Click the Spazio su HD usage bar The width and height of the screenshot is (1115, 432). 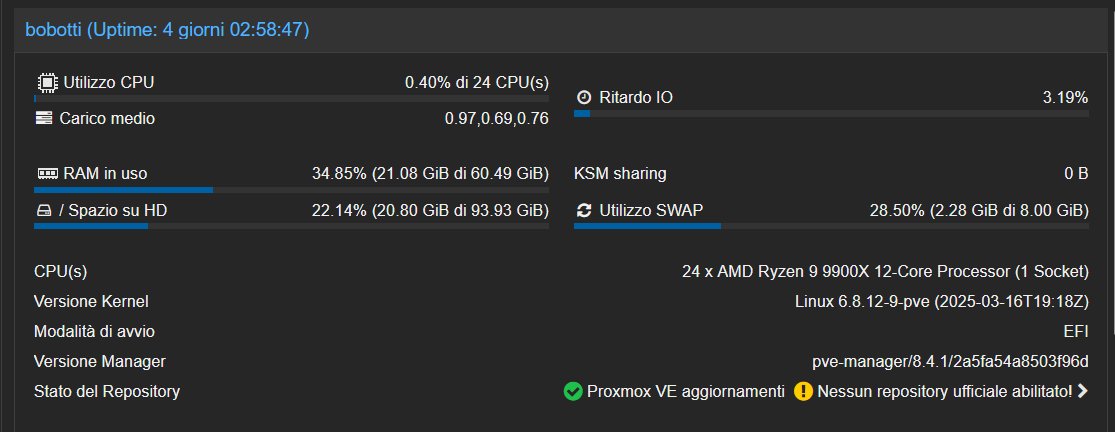[x=292, y=226]
